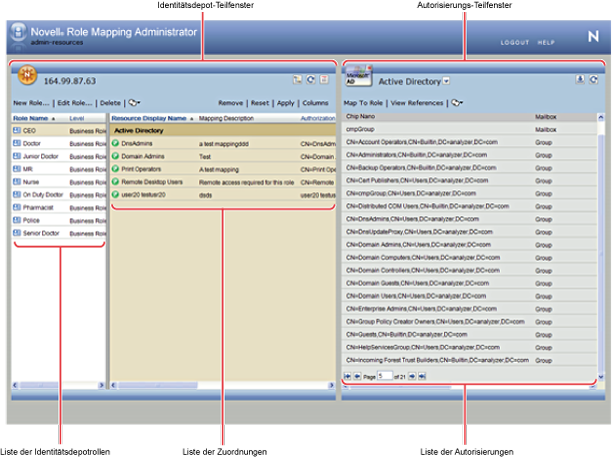Click the Senior Doctor role icon
612x457 pixels.
tap(17, 233)
